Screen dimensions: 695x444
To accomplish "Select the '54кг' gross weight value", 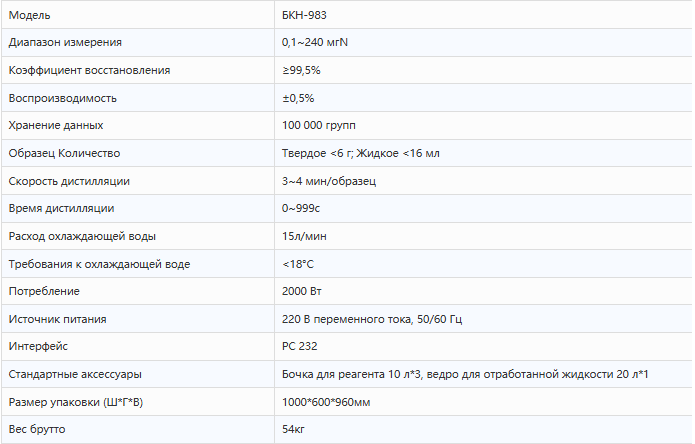I will click(x=297, y=429).
